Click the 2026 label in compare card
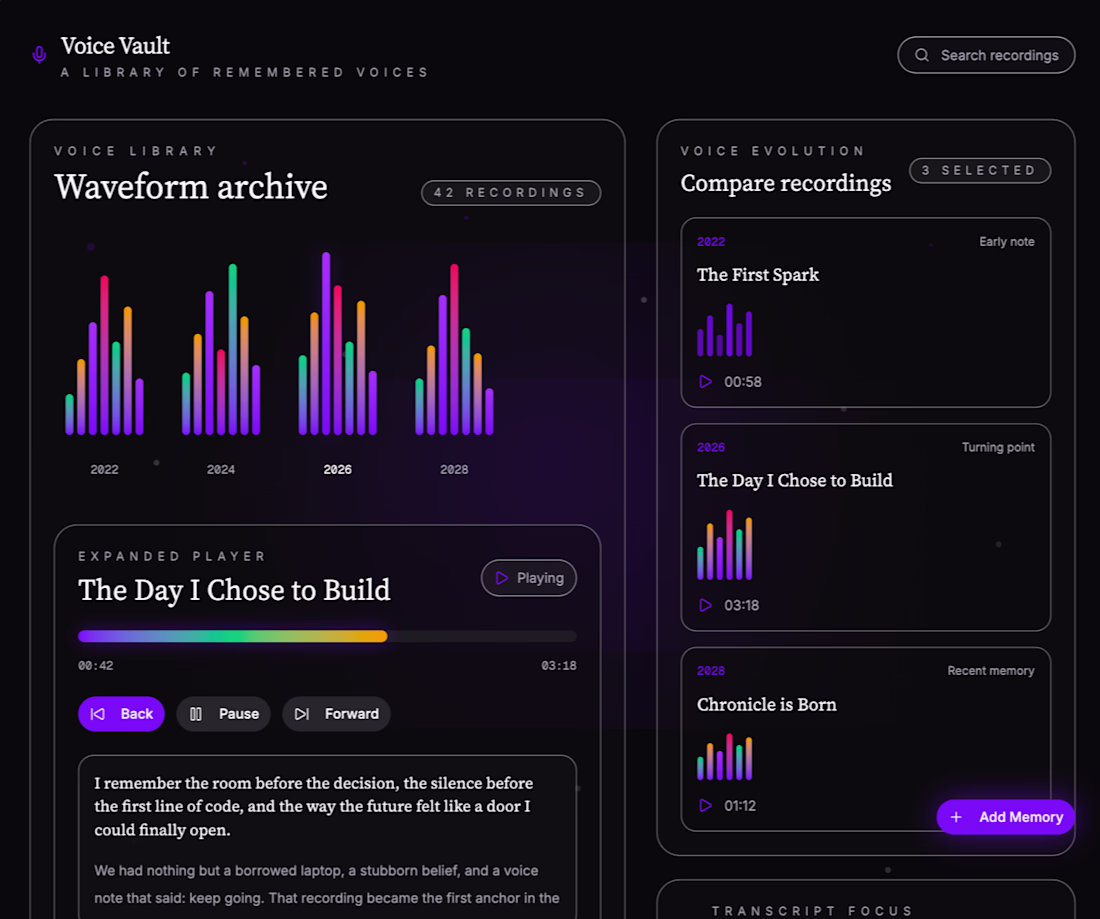Image resolution: width=1100 pixels, height=919 pixels. [711, 448]
